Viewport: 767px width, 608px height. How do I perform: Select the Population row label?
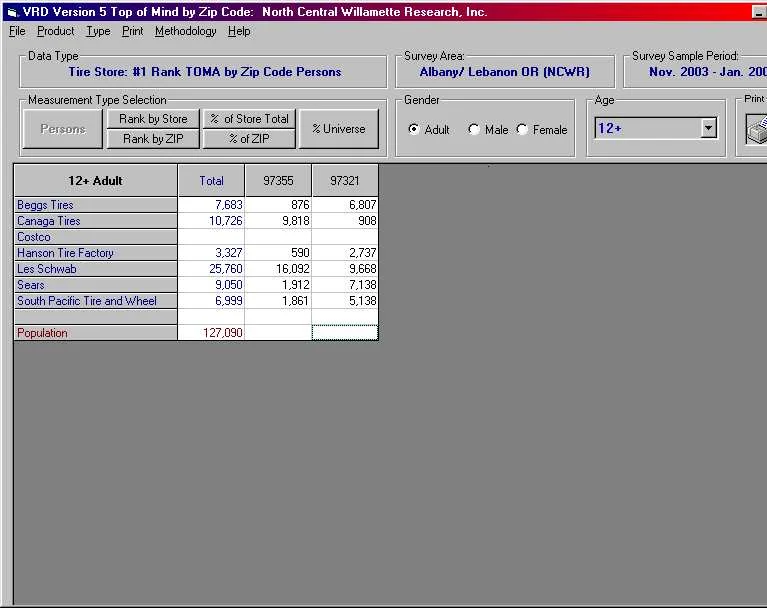(95, 333)
